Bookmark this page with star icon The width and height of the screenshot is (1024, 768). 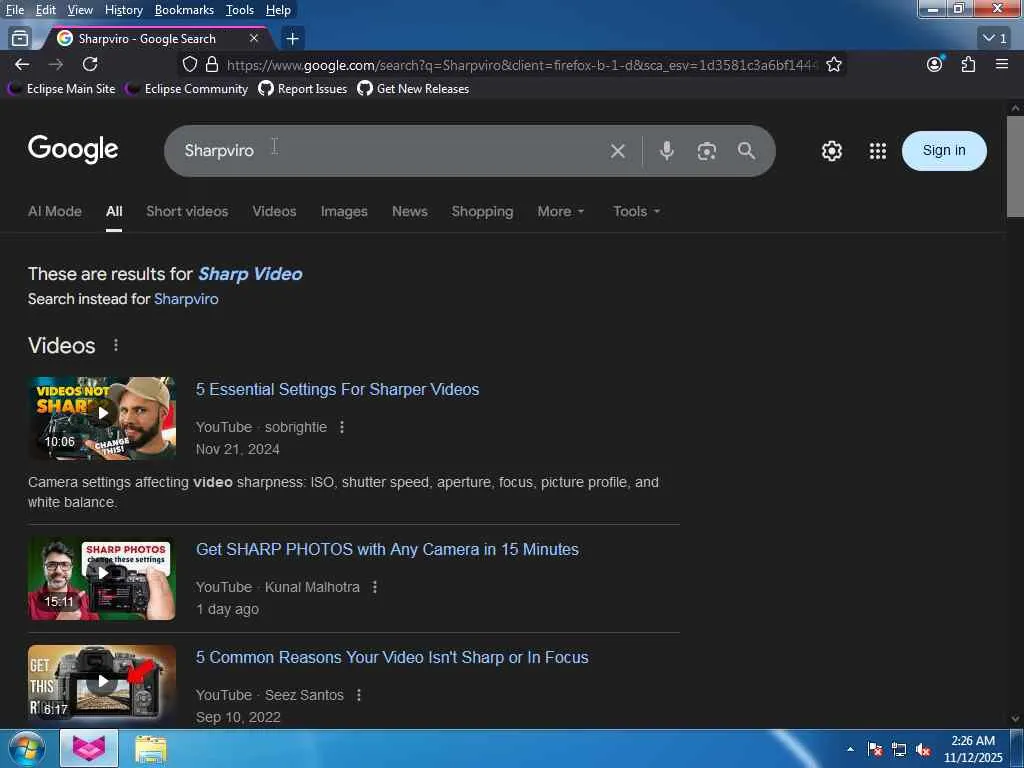pos(833,64)
